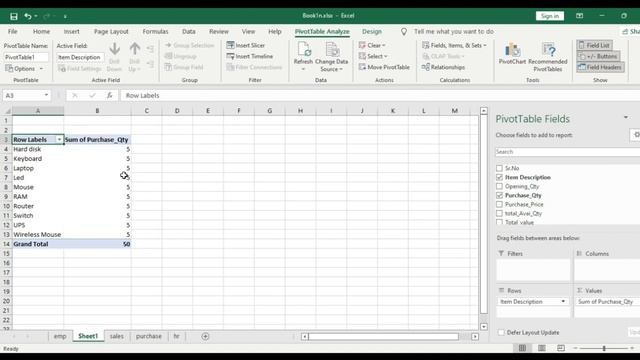
Task: Check the Sr.No field checkbox
Action: tap(499, 168)
